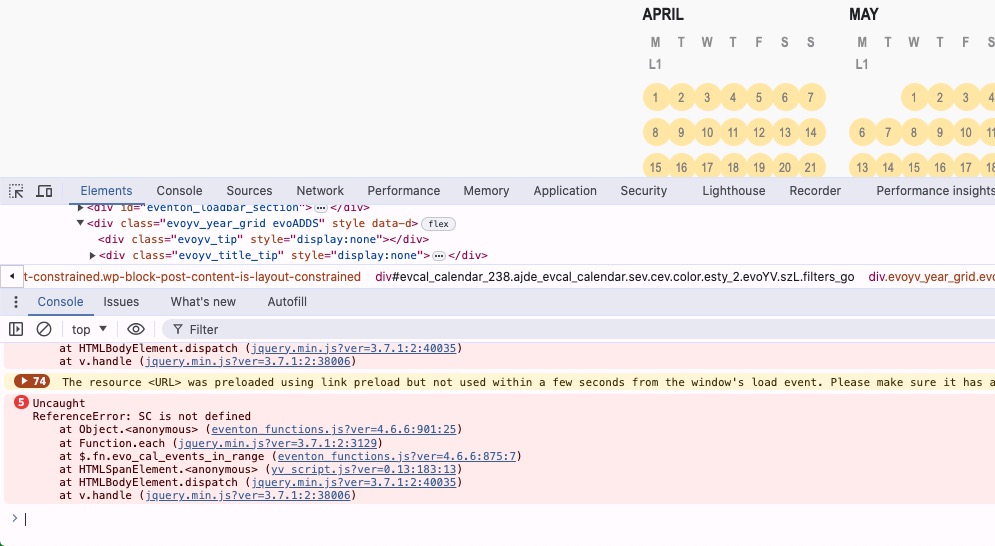Viewport: 995px width, 546px height.
Task: Click the console prompt input line
Action: (x=508, y=519)
